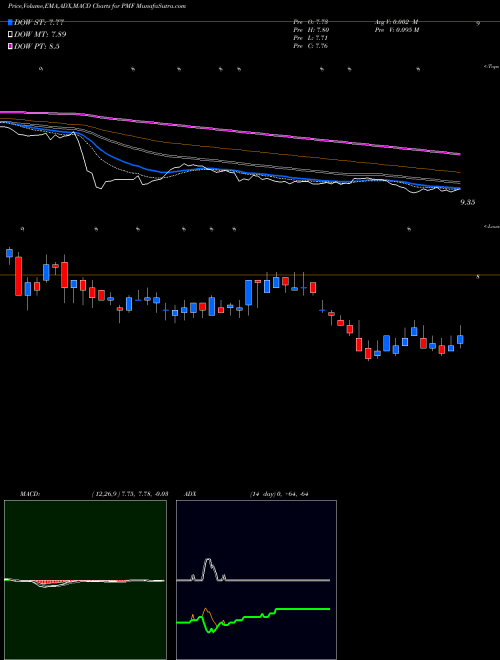Select the DOW ST value label
Viewport: 500px width, 660px height.
pyautogui.click(x=39, y=23)
